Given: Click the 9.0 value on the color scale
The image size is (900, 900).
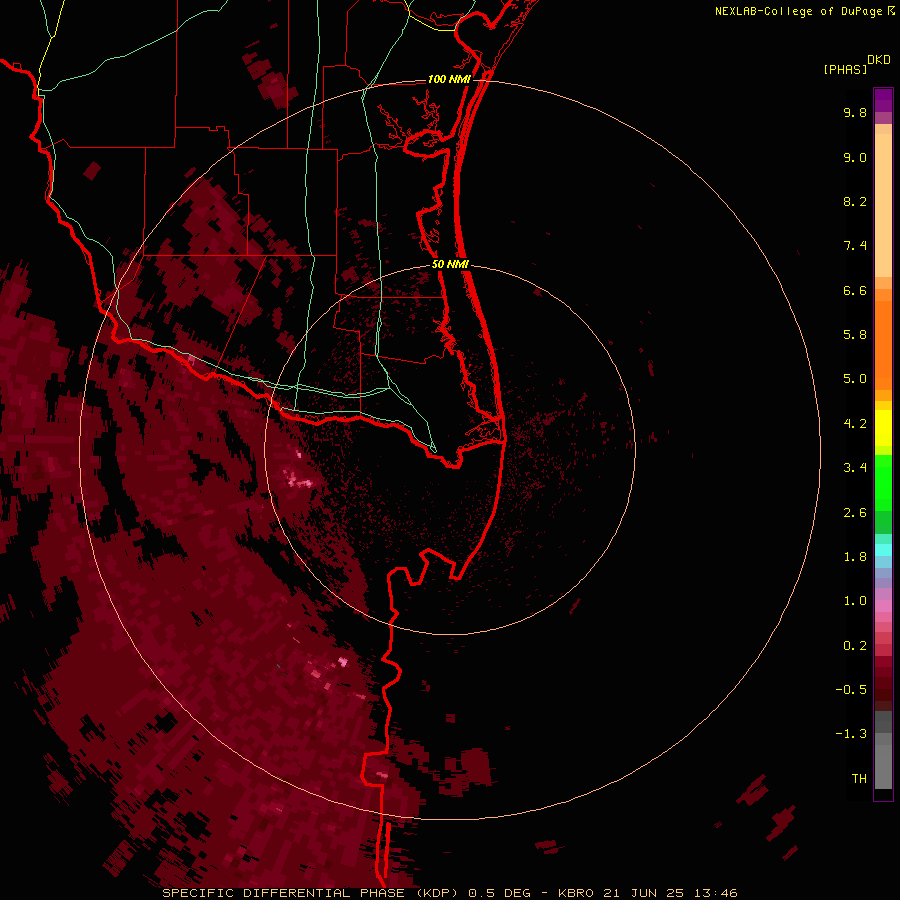Looking at the screenshot, I should coord(855,157).
